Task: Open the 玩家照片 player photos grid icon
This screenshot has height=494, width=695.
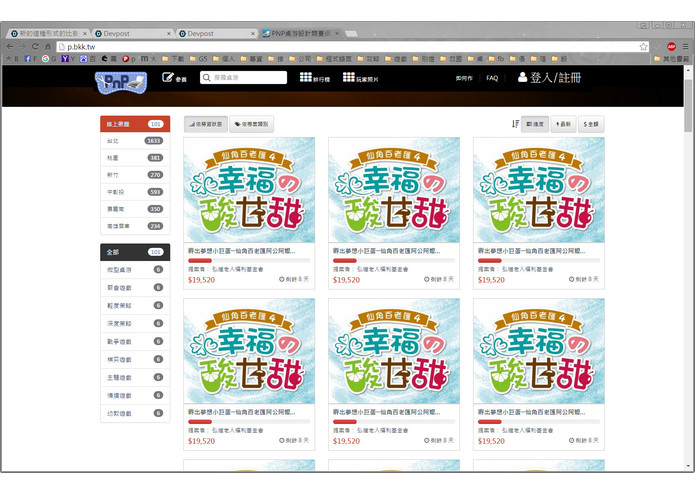Action: 349,78
